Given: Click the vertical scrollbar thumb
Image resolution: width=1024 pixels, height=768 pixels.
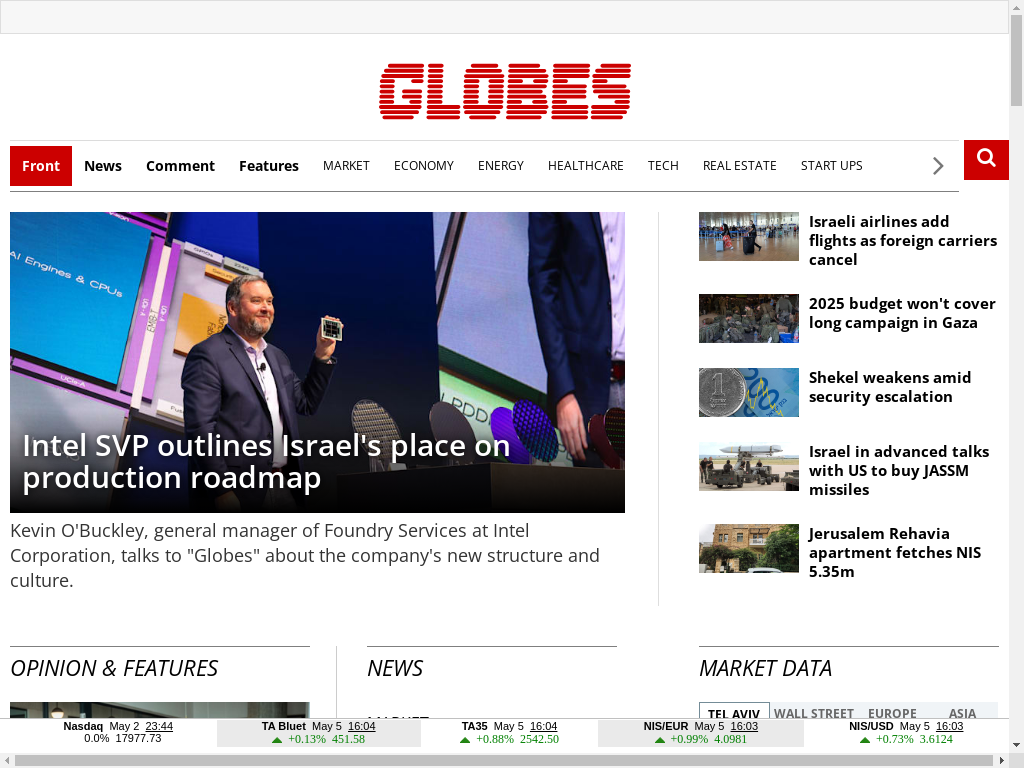Looking at the screenshot, I should [1017, 60].
